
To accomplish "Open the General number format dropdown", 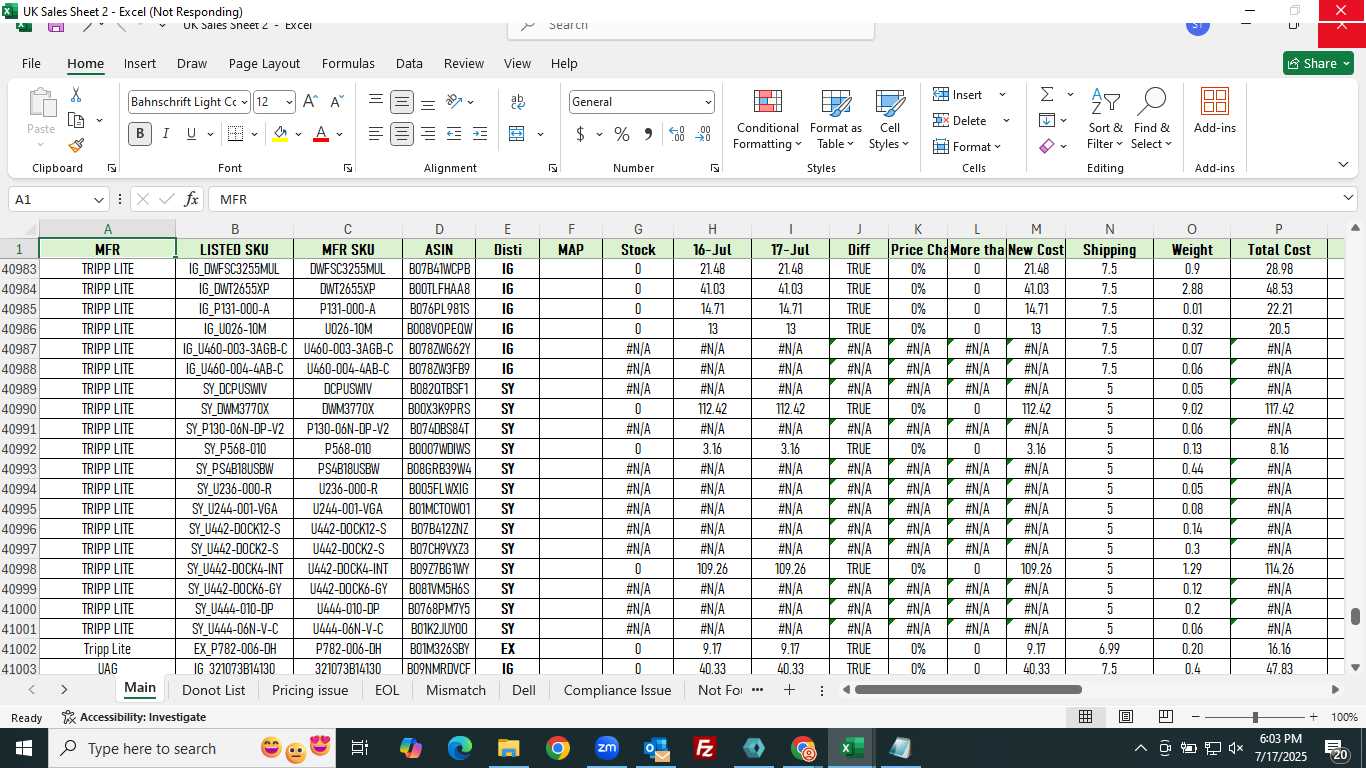I will 708,102.
